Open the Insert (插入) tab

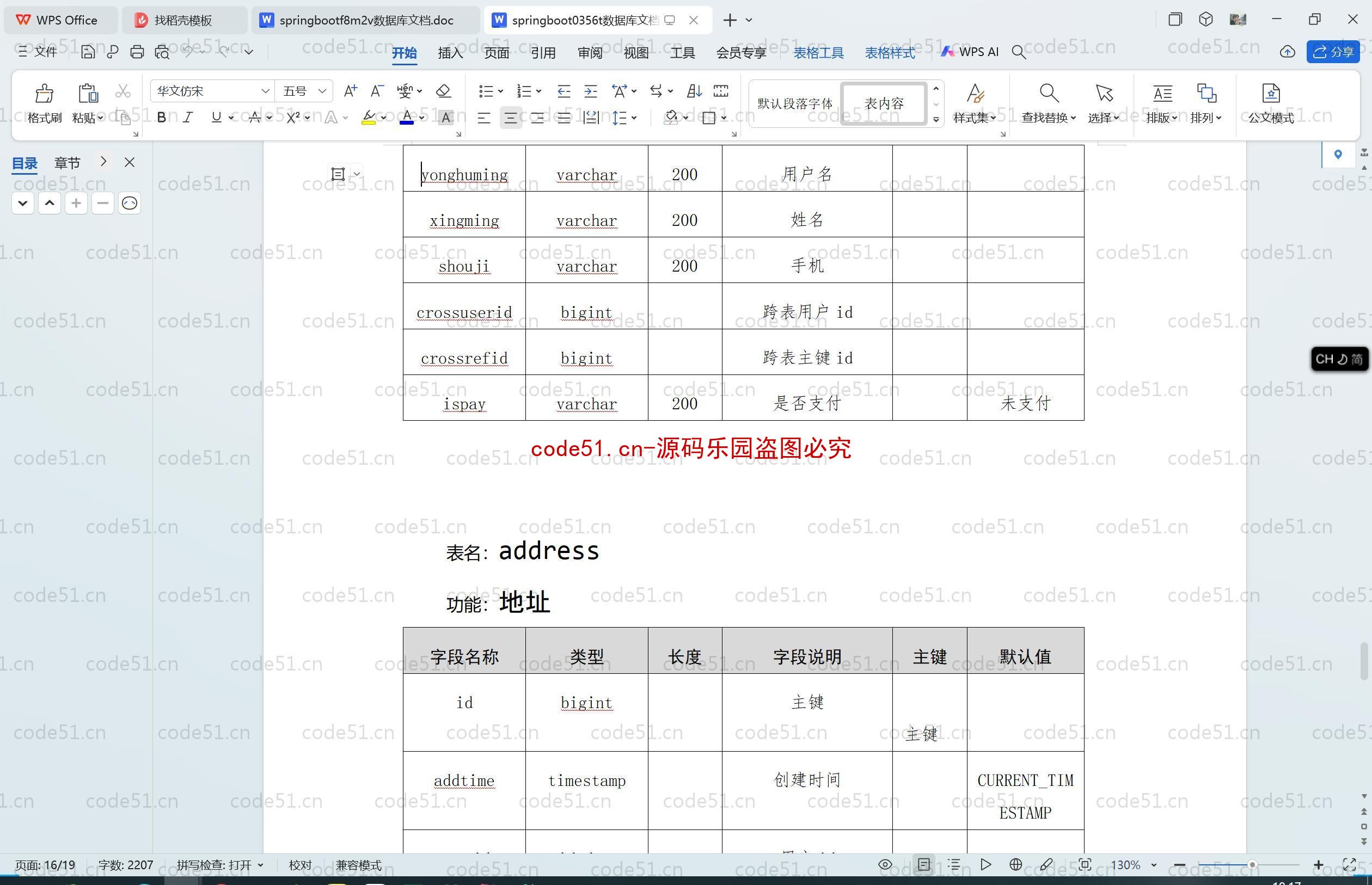[x=450, y=53]
